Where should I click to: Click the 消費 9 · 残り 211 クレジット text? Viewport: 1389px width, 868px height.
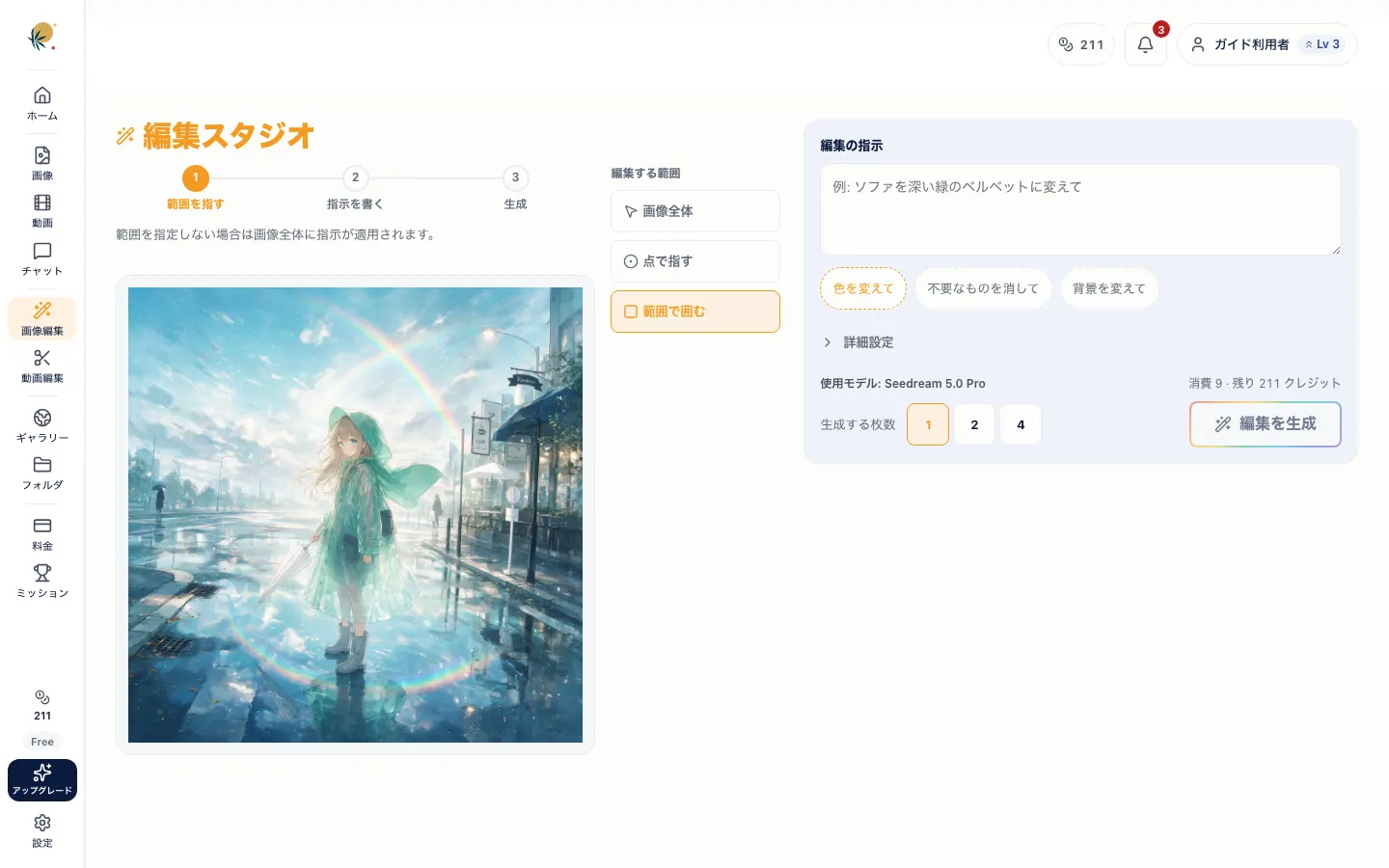[1265, 383]
